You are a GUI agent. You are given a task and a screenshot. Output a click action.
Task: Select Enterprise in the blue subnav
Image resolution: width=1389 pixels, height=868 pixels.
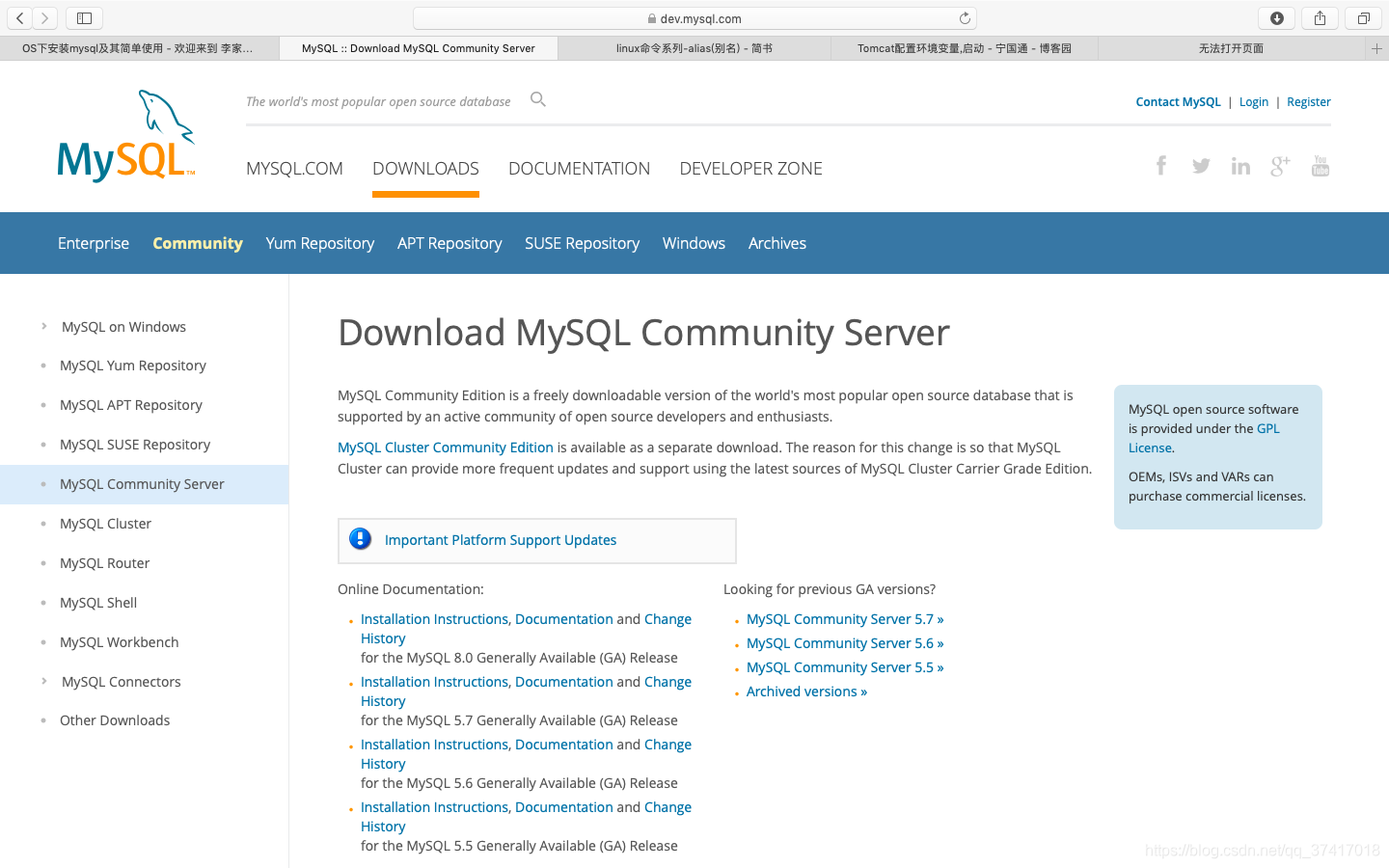(x=94, y=243)
